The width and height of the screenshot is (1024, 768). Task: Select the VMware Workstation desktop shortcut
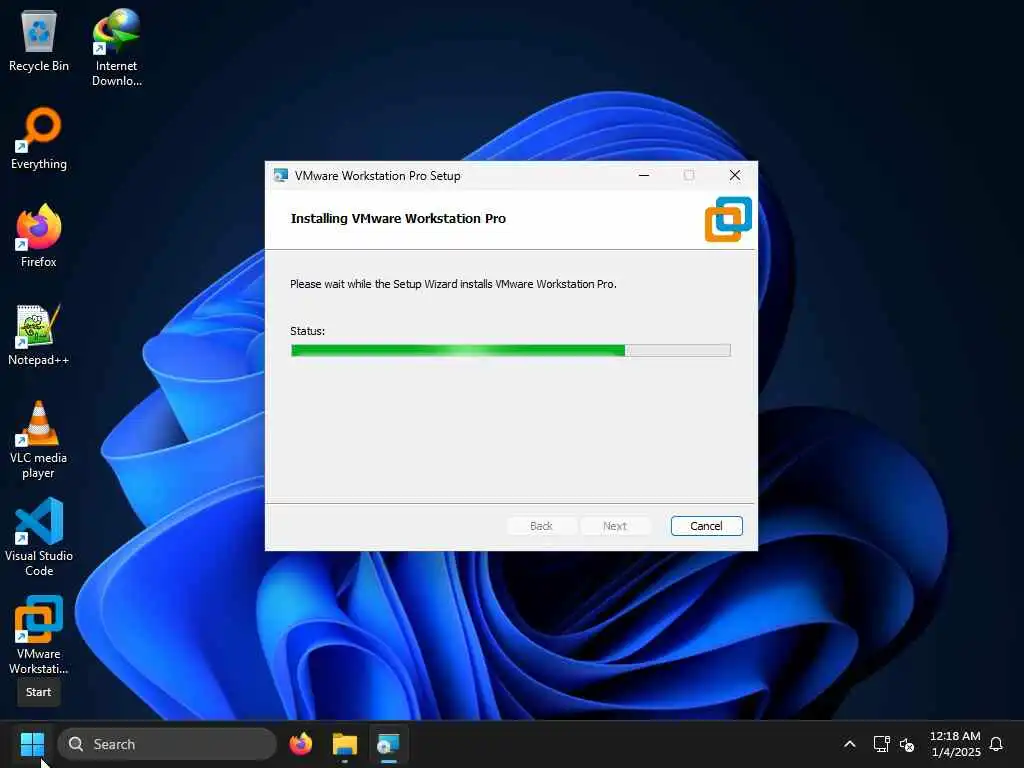39,635
